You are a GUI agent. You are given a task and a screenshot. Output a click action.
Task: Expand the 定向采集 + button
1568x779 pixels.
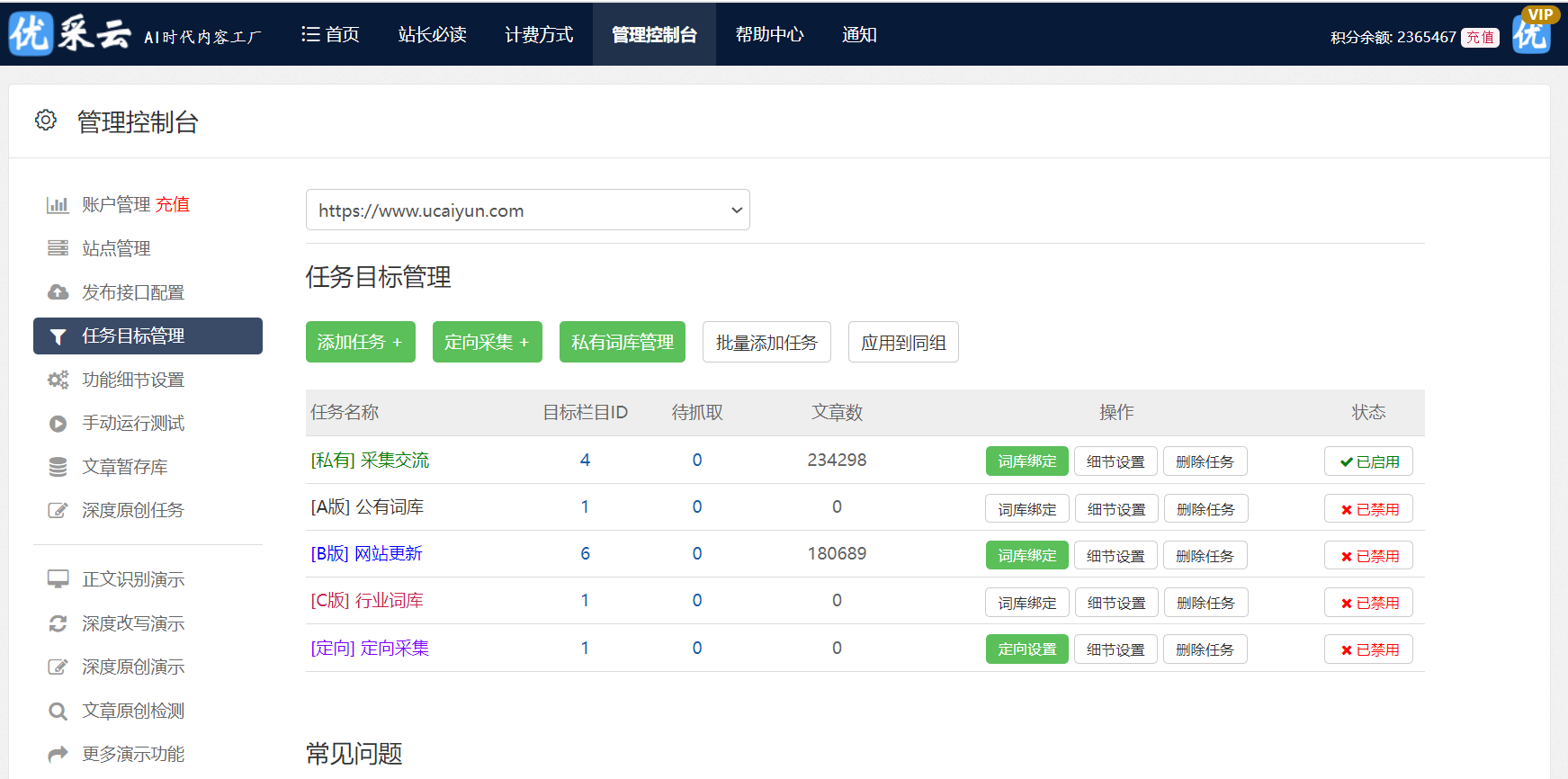tap(487, 342)
